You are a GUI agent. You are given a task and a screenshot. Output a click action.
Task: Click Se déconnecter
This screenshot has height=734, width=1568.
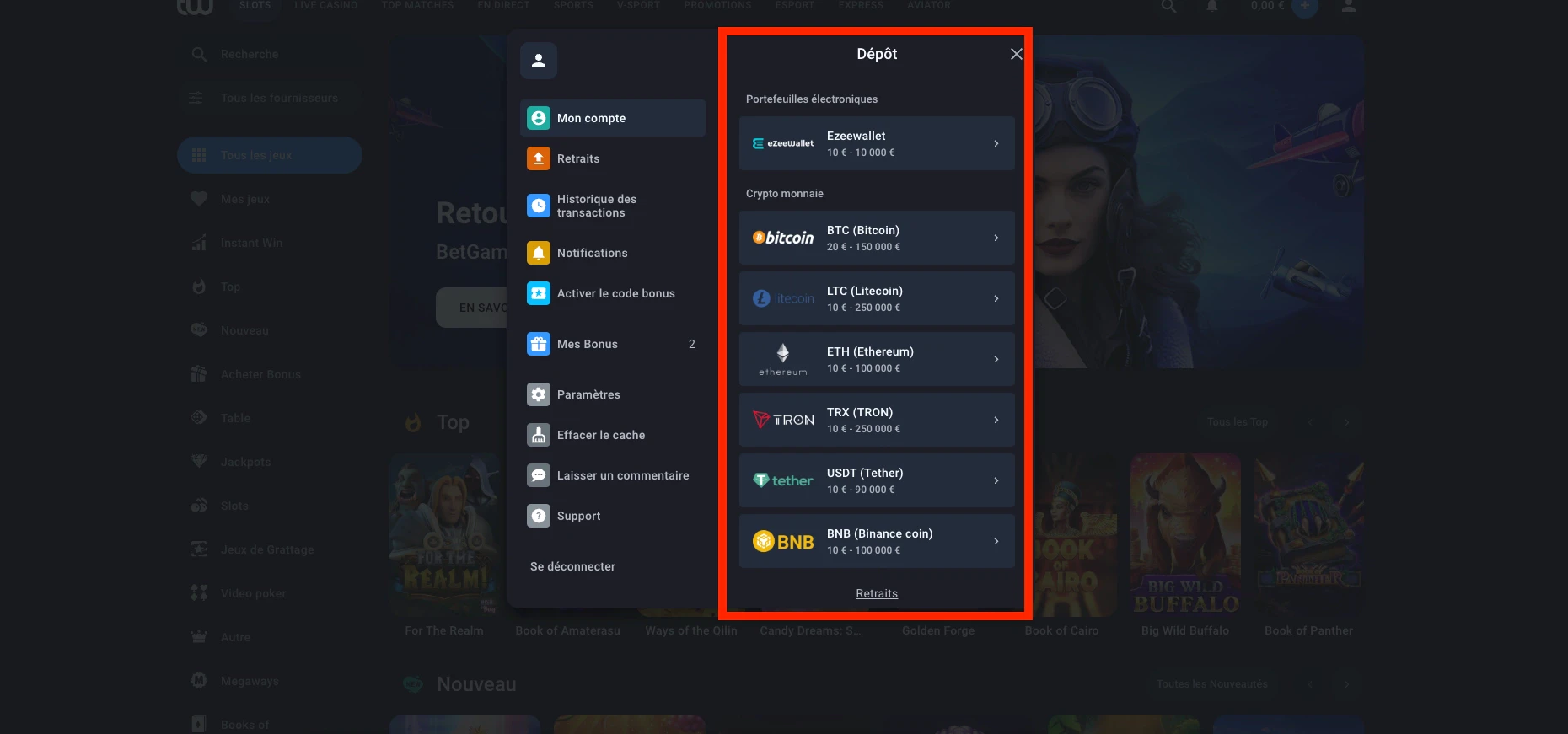[572, 566]
